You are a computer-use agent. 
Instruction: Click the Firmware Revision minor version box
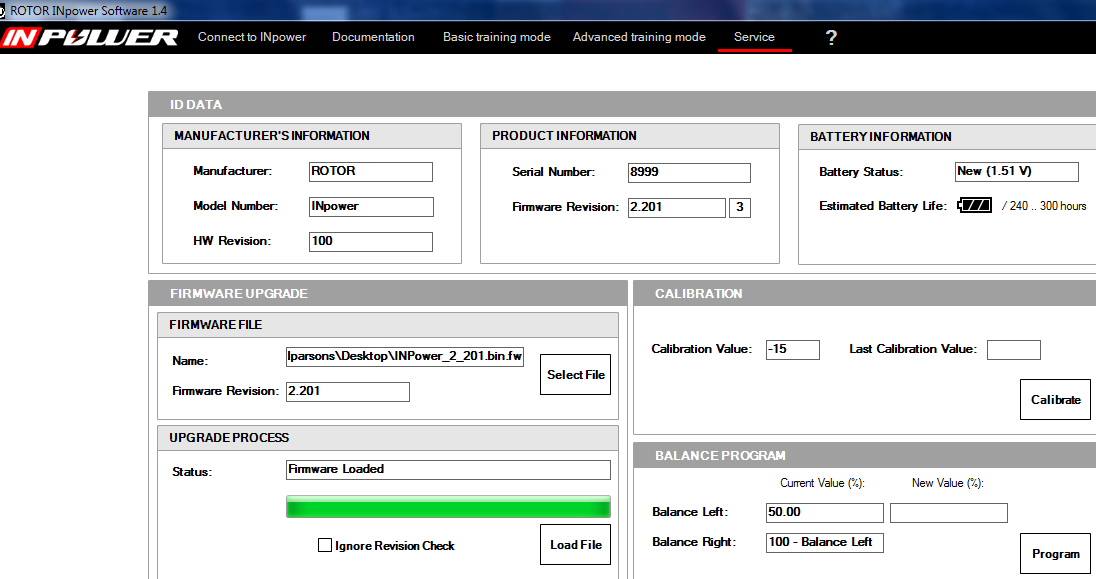(740, 207)
